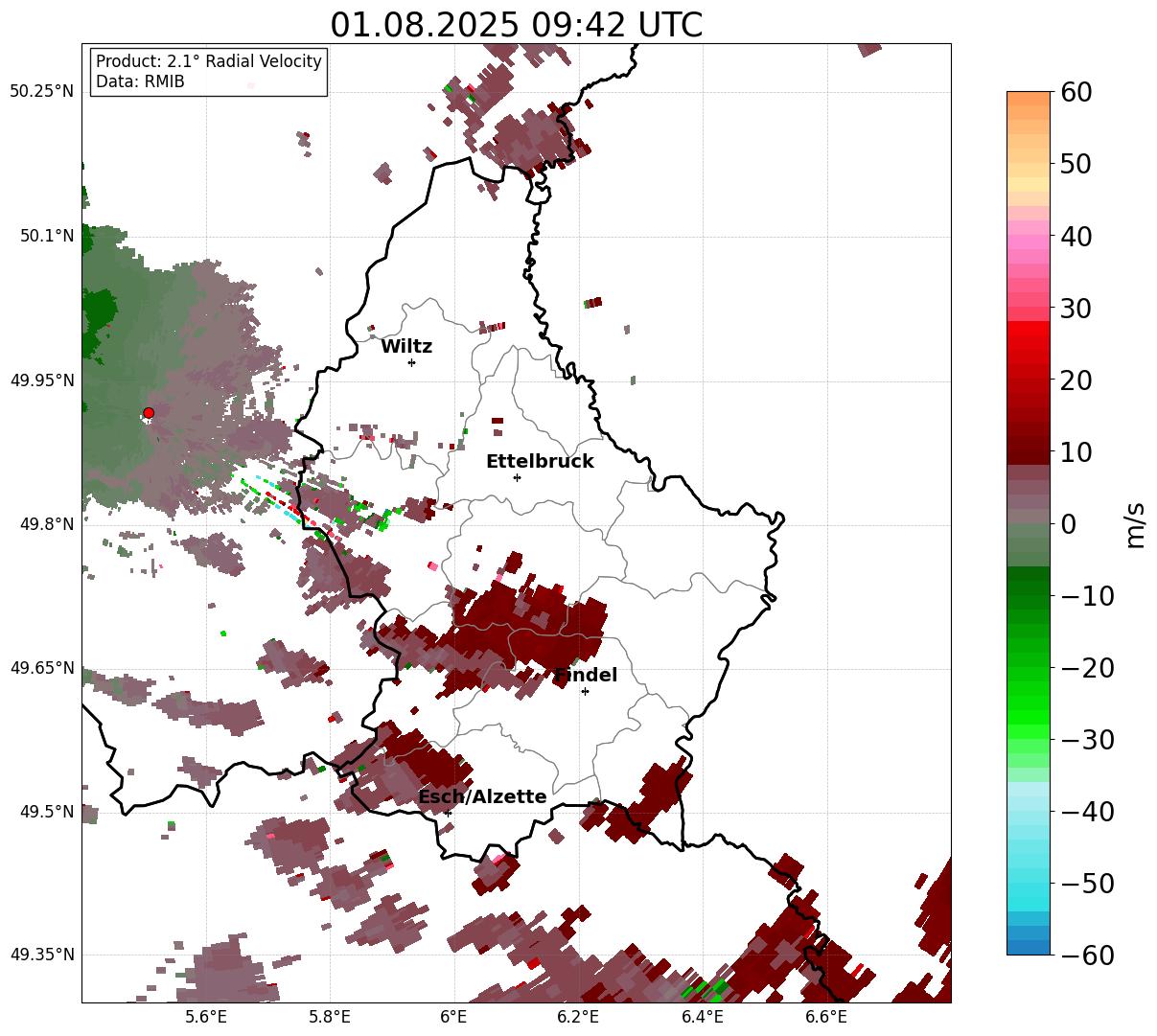1157x1036 pixels.
Task: Click the 49.35°N latitude label
Action: tap(41, 955)
